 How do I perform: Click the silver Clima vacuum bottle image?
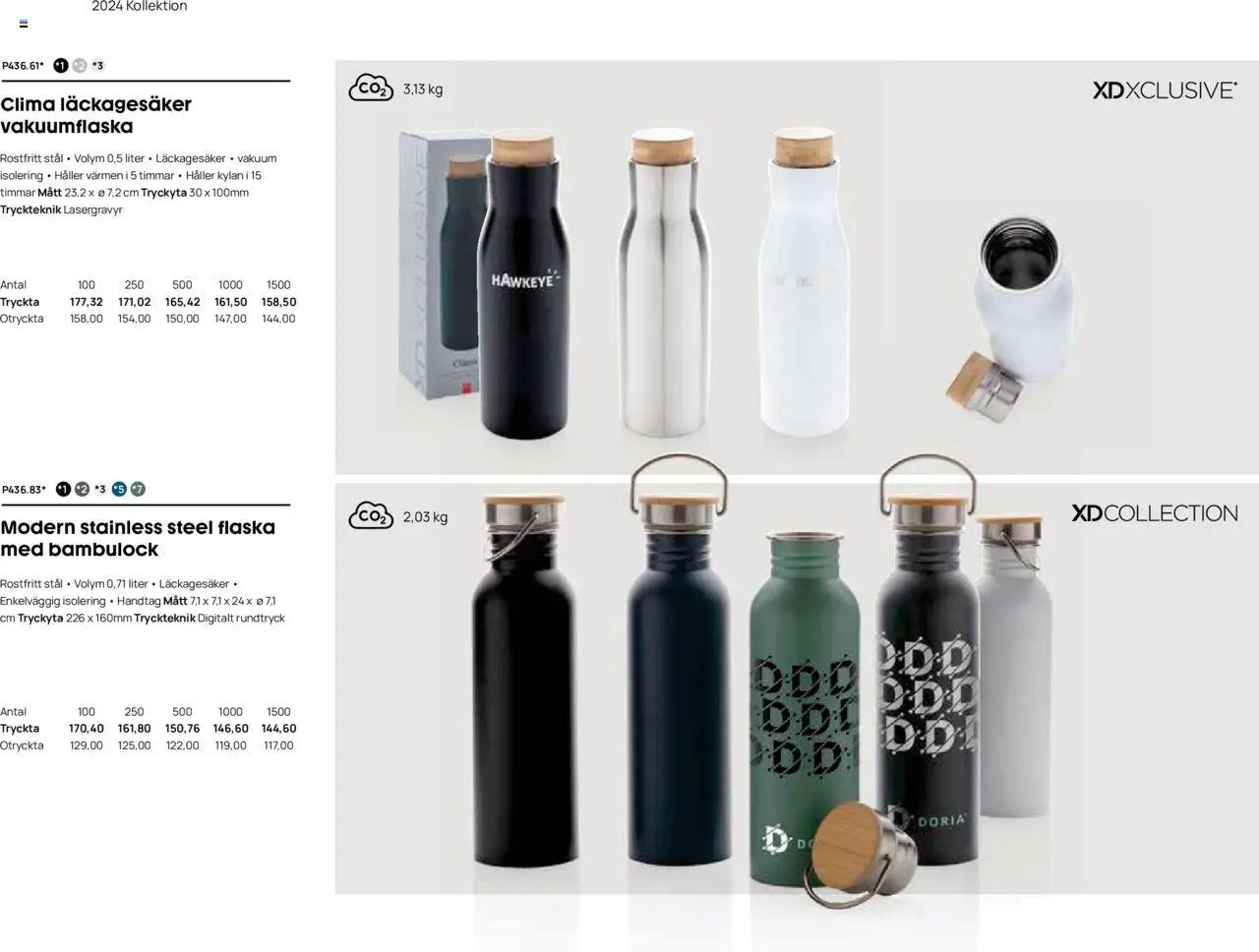point(664,281)
